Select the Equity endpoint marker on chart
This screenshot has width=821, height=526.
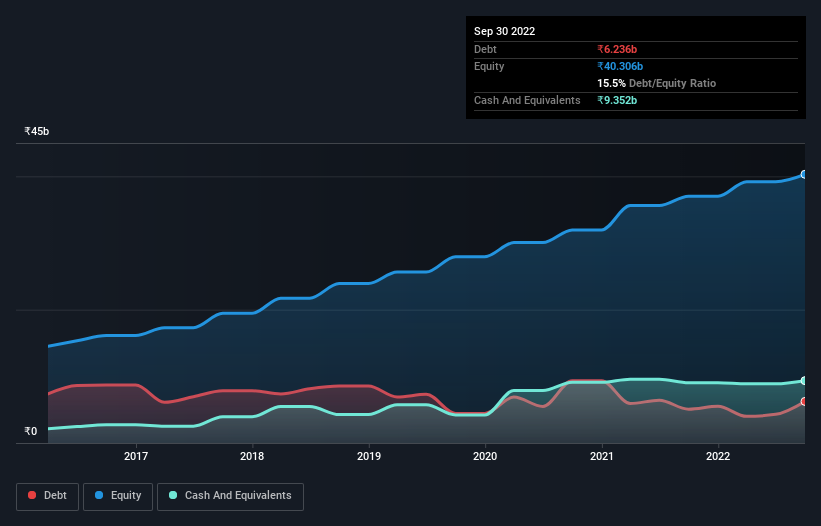click(x=804, y=174)
